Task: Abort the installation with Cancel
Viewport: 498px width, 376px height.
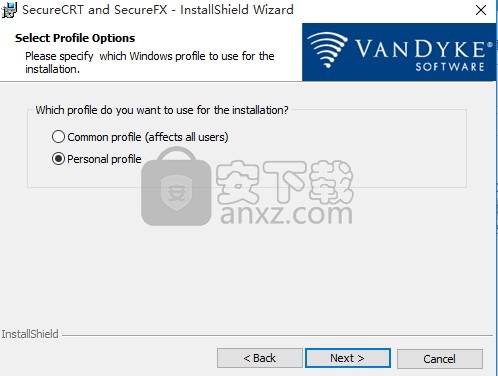Action: (x=440, y=359)
